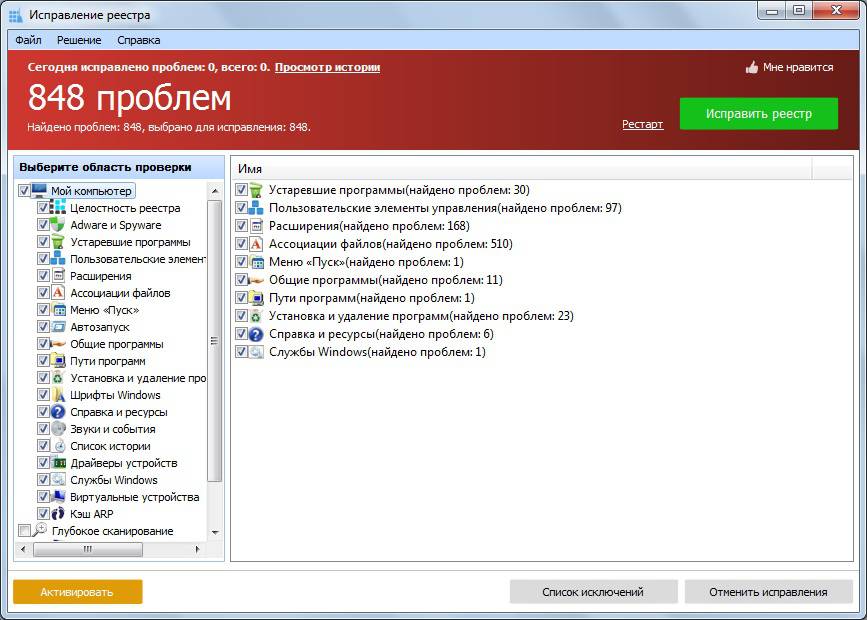Screen dimensions: 867x620
Task: Open the Просмотр истории link
Action: (x=327, y=67)
